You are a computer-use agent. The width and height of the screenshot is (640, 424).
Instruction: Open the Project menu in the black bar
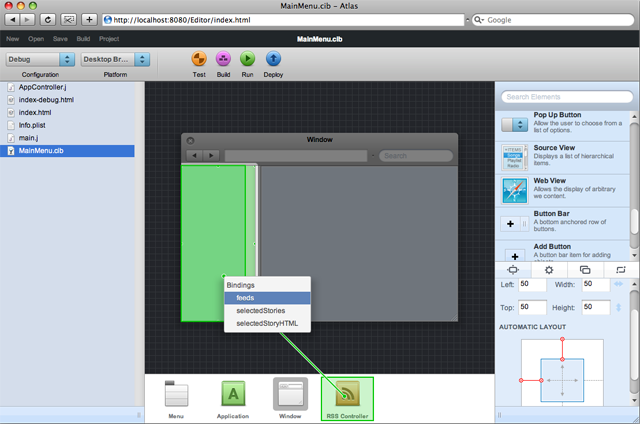tap(109, 39)
